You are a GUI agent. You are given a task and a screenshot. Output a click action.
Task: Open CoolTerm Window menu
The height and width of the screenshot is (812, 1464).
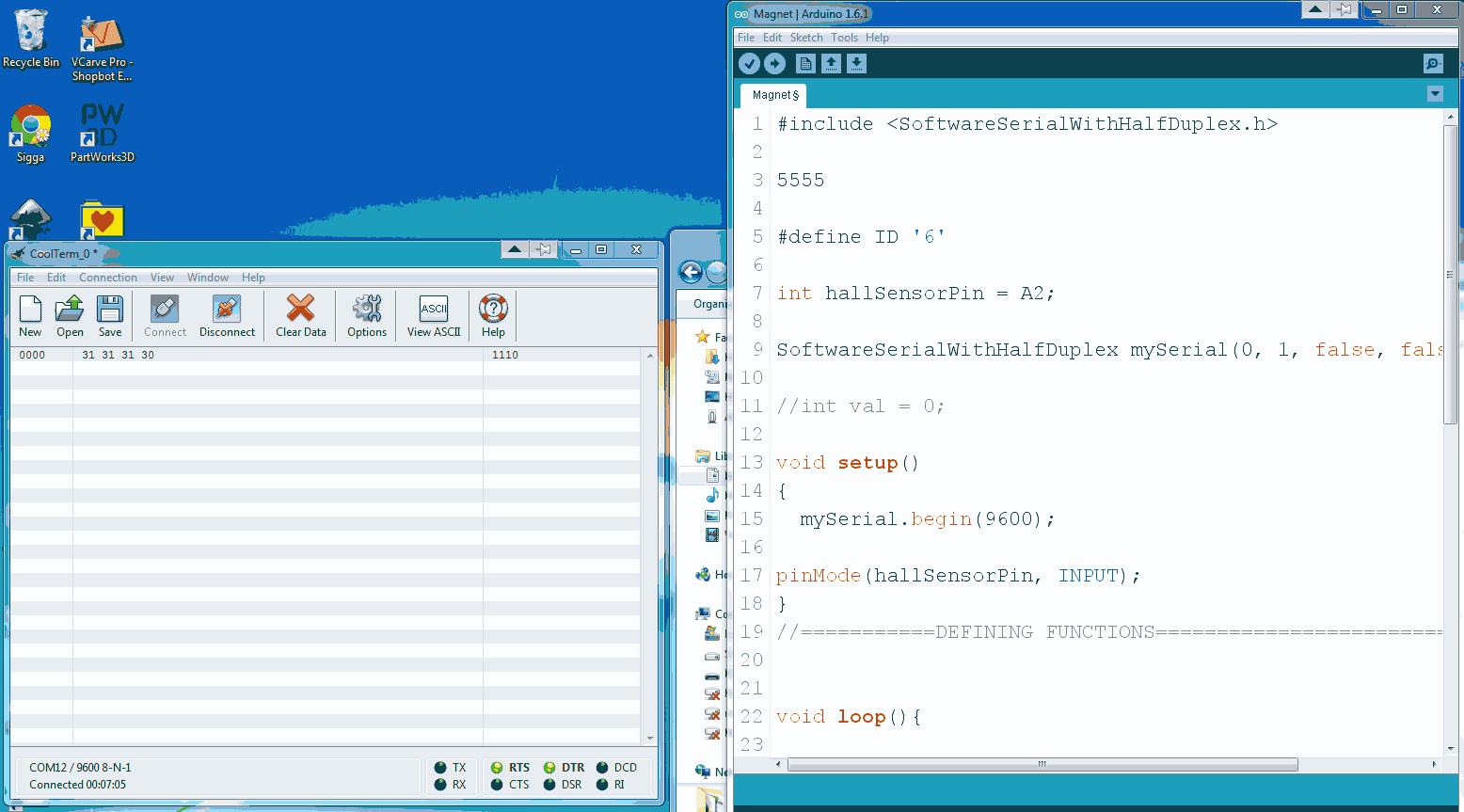[208, 278]
